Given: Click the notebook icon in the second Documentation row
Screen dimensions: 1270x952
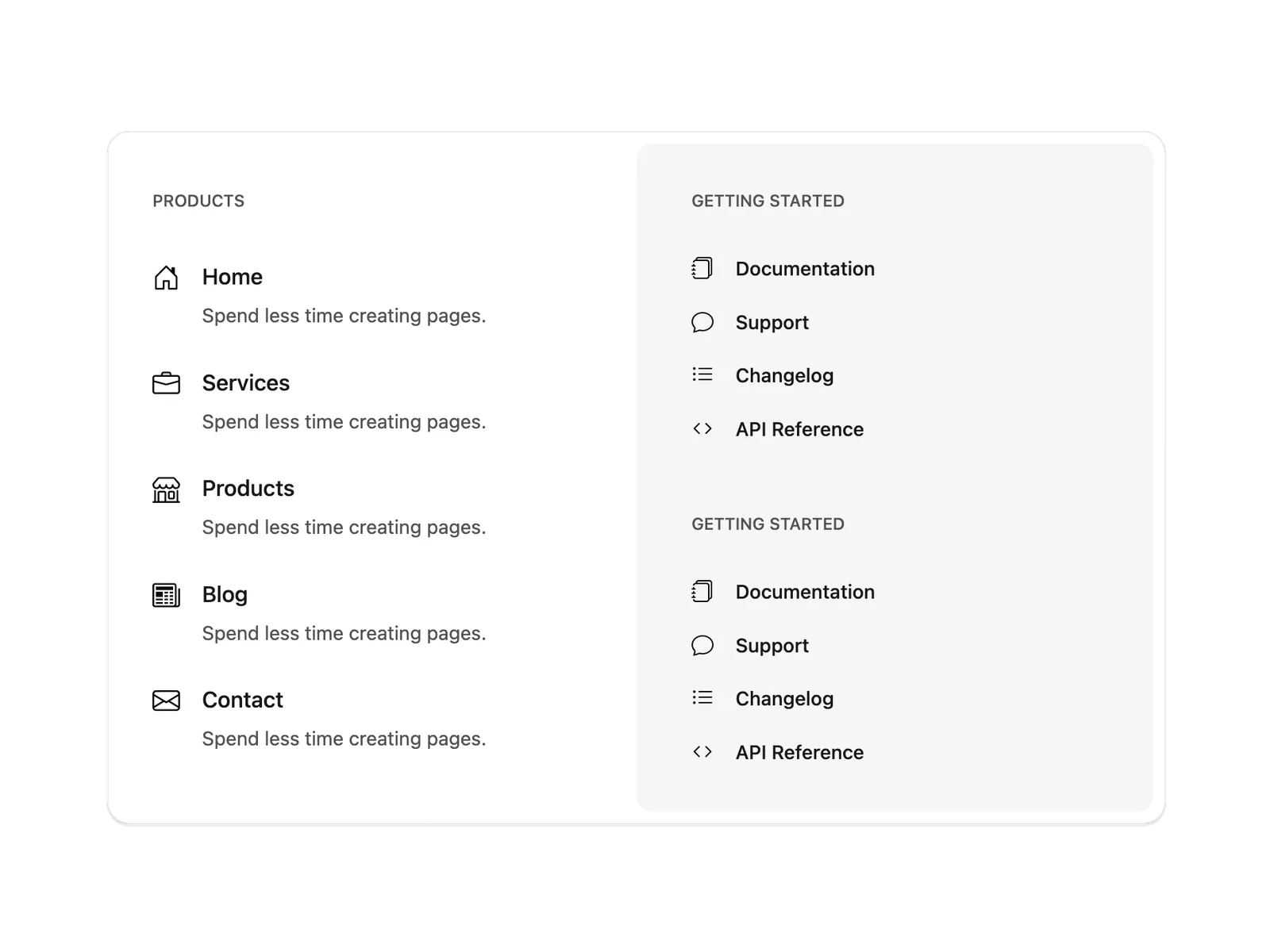Looking at the screenshot, I should 702,591.
